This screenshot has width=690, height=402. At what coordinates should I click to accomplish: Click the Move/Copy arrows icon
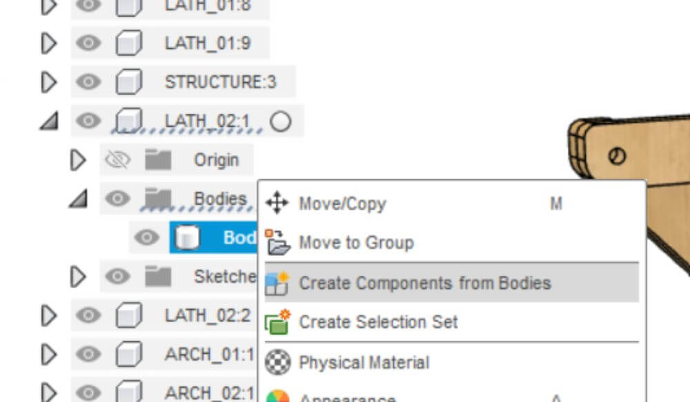(277, 203)
